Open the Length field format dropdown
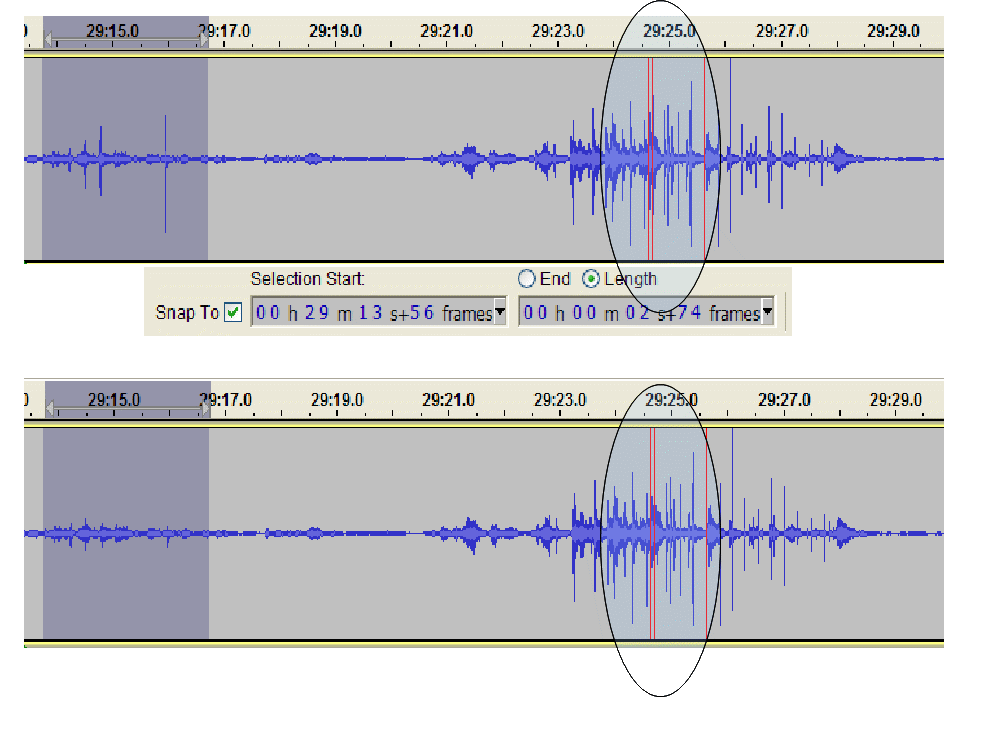The height and width of the screenshot is (741, 981). [x=767, y=312]
